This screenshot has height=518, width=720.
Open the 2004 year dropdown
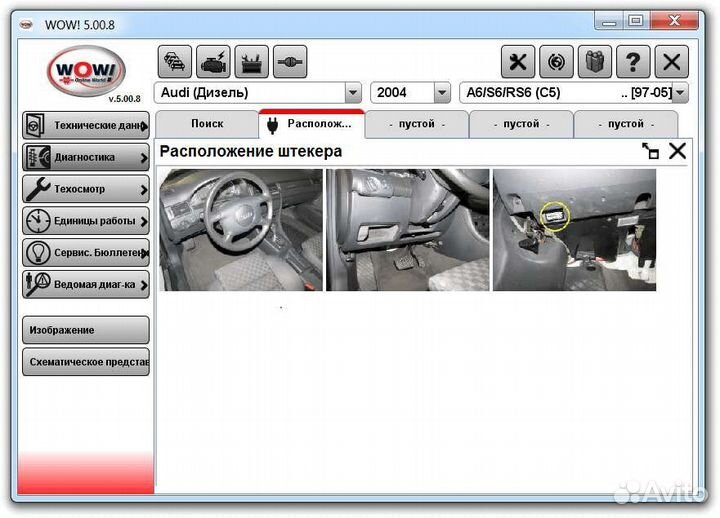[x=442, y=93]
